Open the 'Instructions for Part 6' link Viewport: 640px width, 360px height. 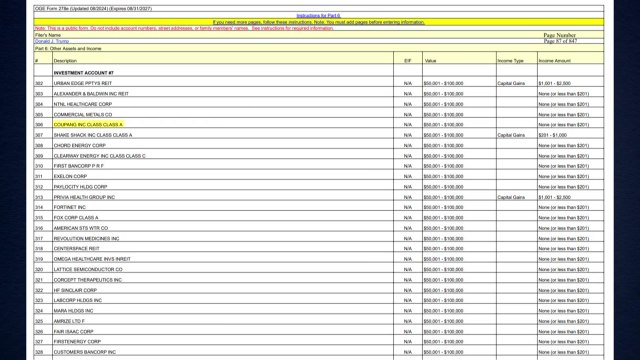[x=318, y=16]
